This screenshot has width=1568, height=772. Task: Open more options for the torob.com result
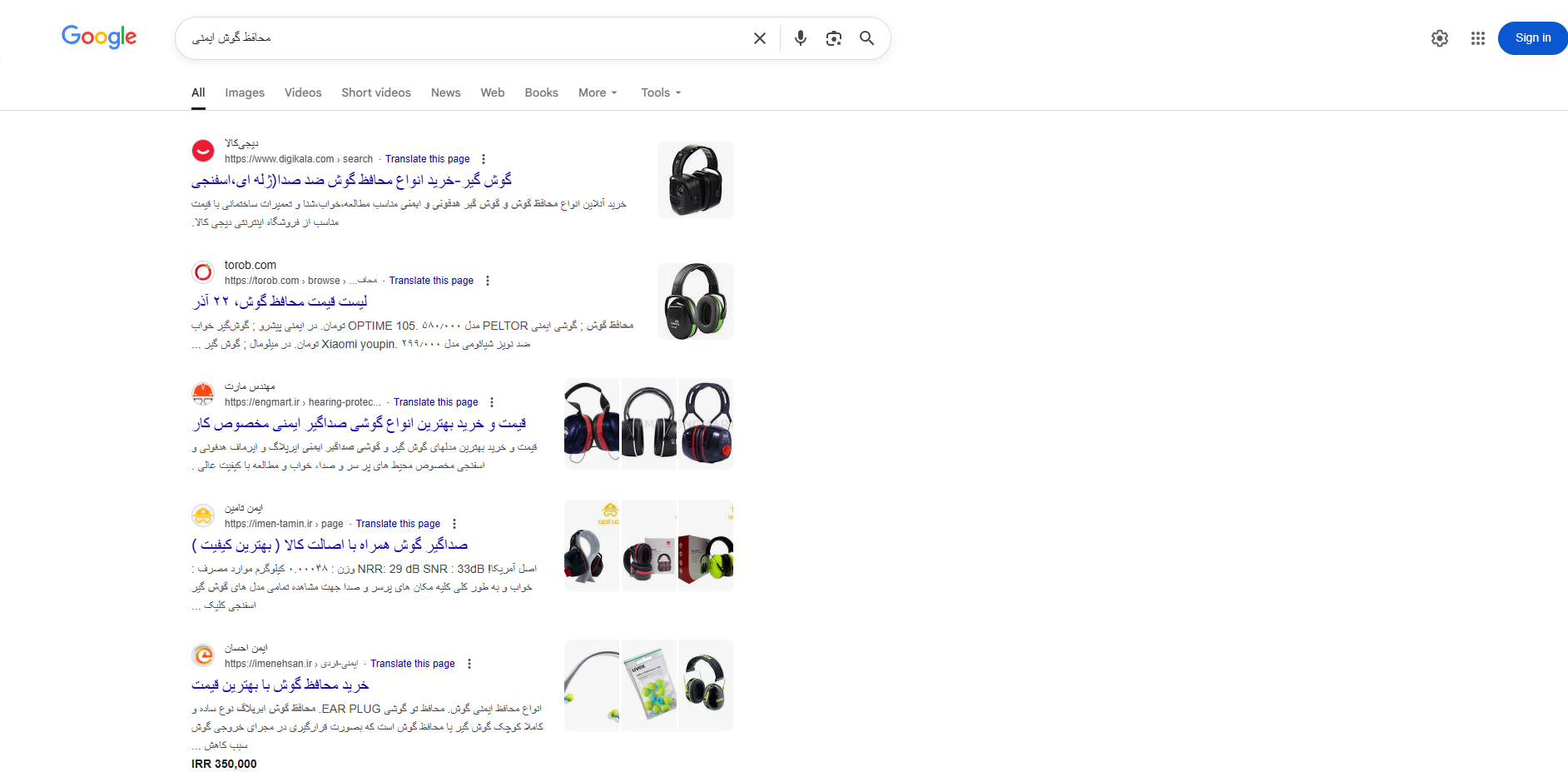(x=488, y=281)
